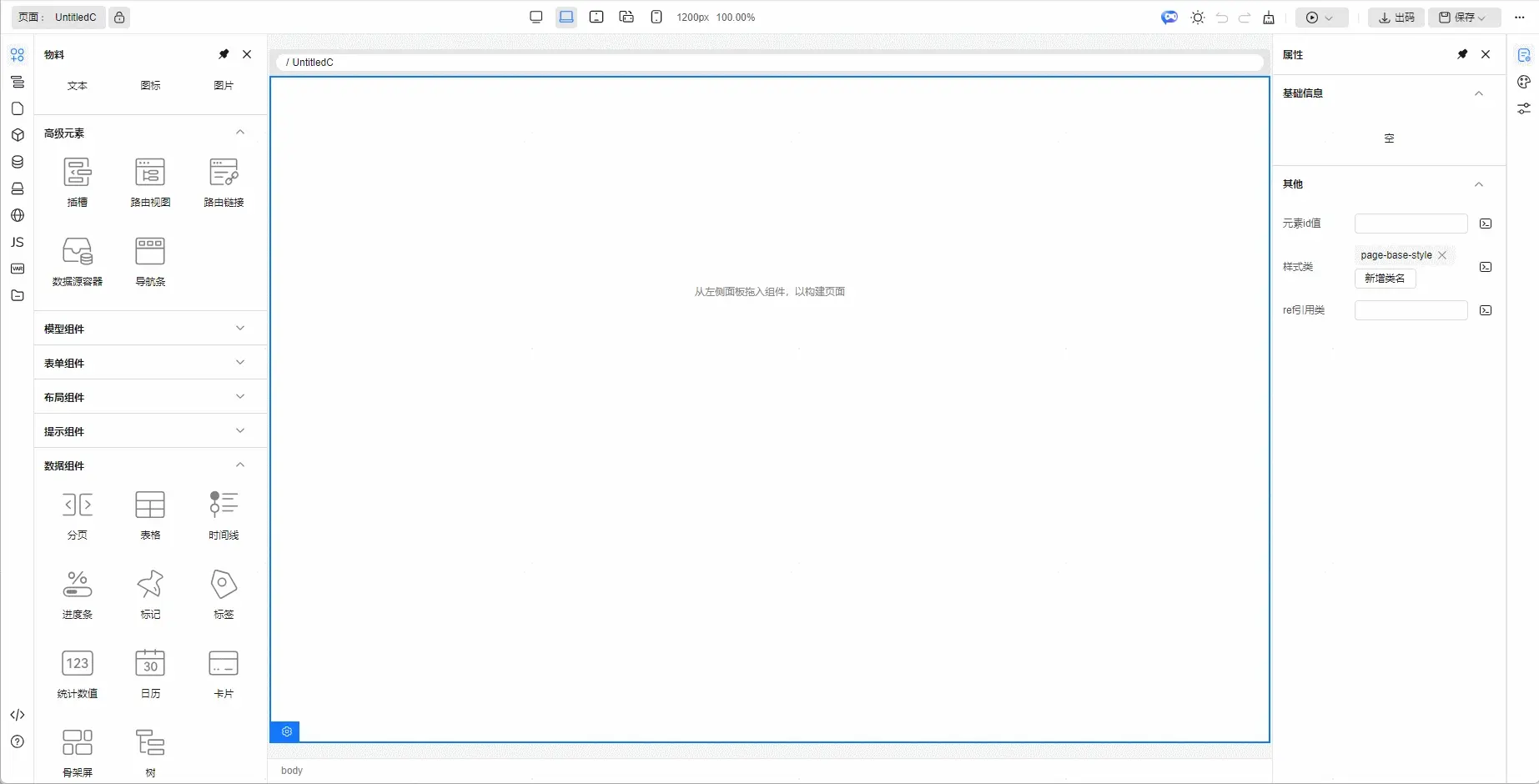
Task: Select the 表格 table component
Action: point(150,515)
